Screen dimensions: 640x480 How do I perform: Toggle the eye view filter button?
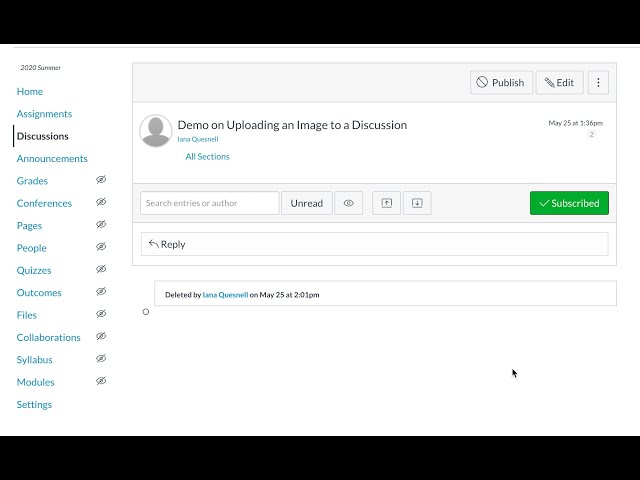[348, 203]
